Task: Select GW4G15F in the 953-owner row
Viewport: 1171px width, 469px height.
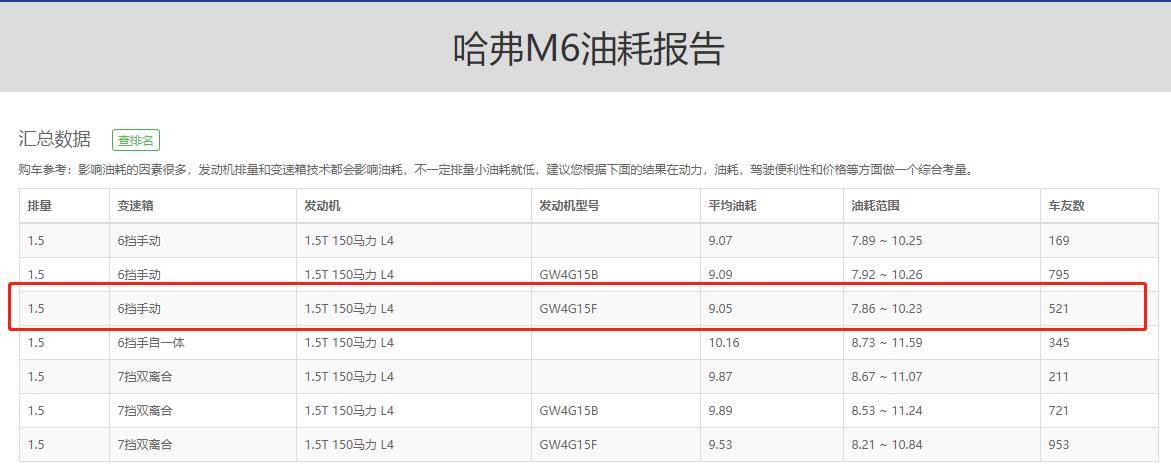Action: tap(568, 444)
